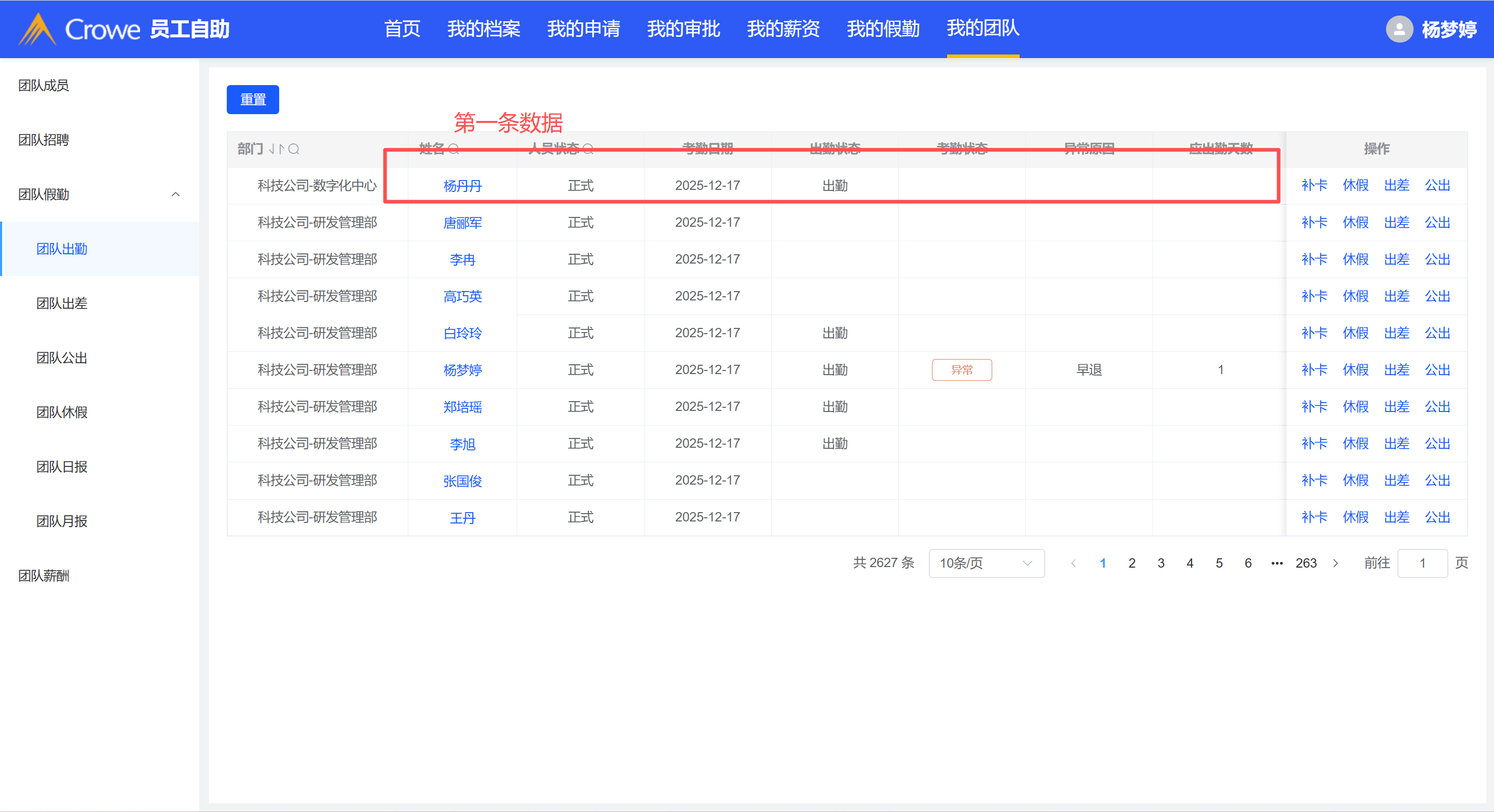Click the ellipsis to jump more pages
The image size is (1494, 812).
coord(1277,563)
